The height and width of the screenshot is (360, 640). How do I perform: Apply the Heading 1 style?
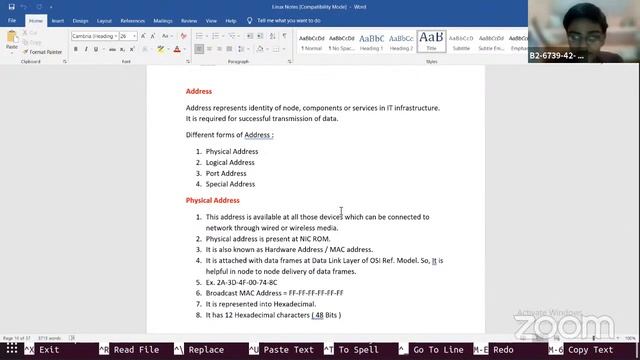click(371, 42)
